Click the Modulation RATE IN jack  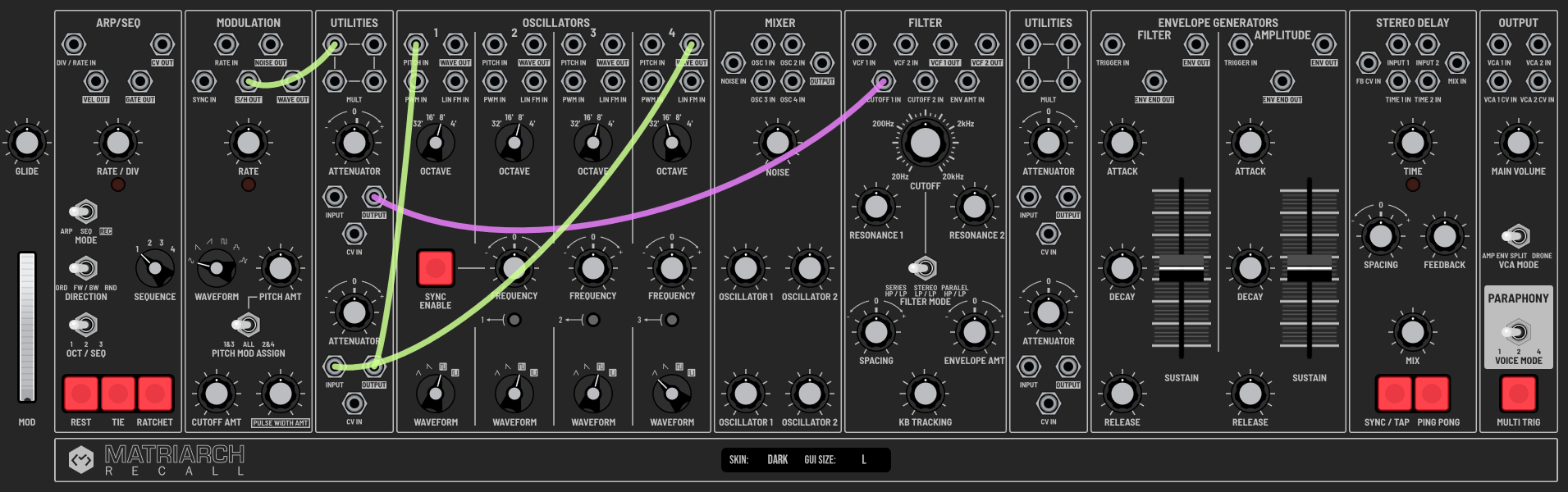click(x=226, y=44)
